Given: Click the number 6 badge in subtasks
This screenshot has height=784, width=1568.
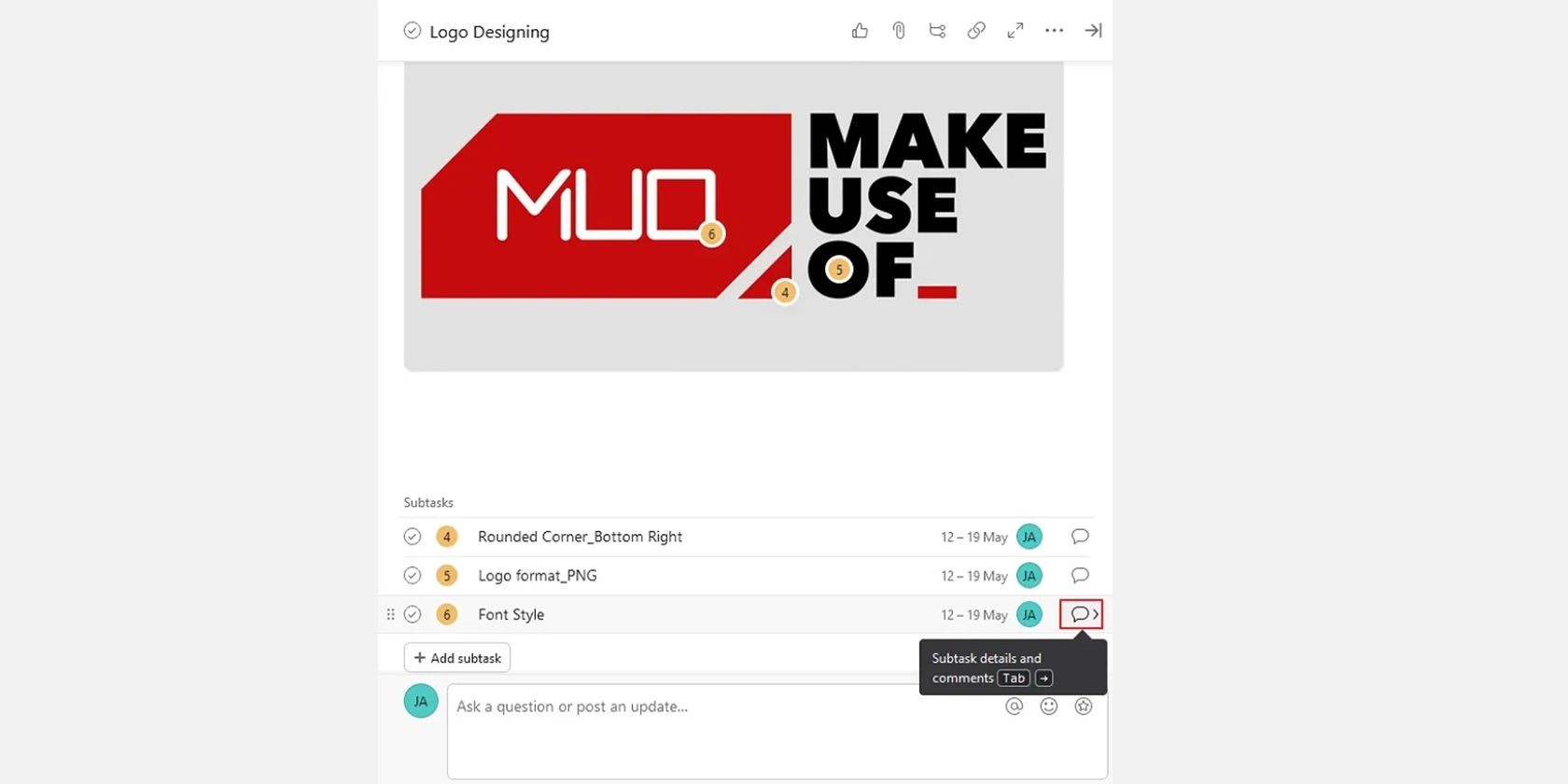Looking at the screenshot, I should [447, 614].
